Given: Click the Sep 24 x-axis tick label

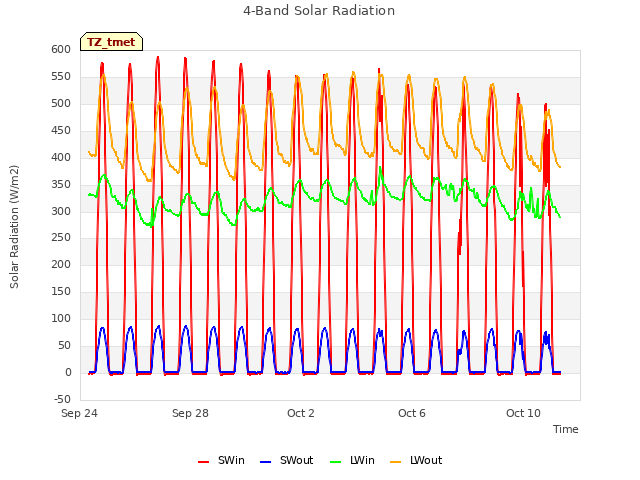Looking at the screenshot, I should point(79,413).
